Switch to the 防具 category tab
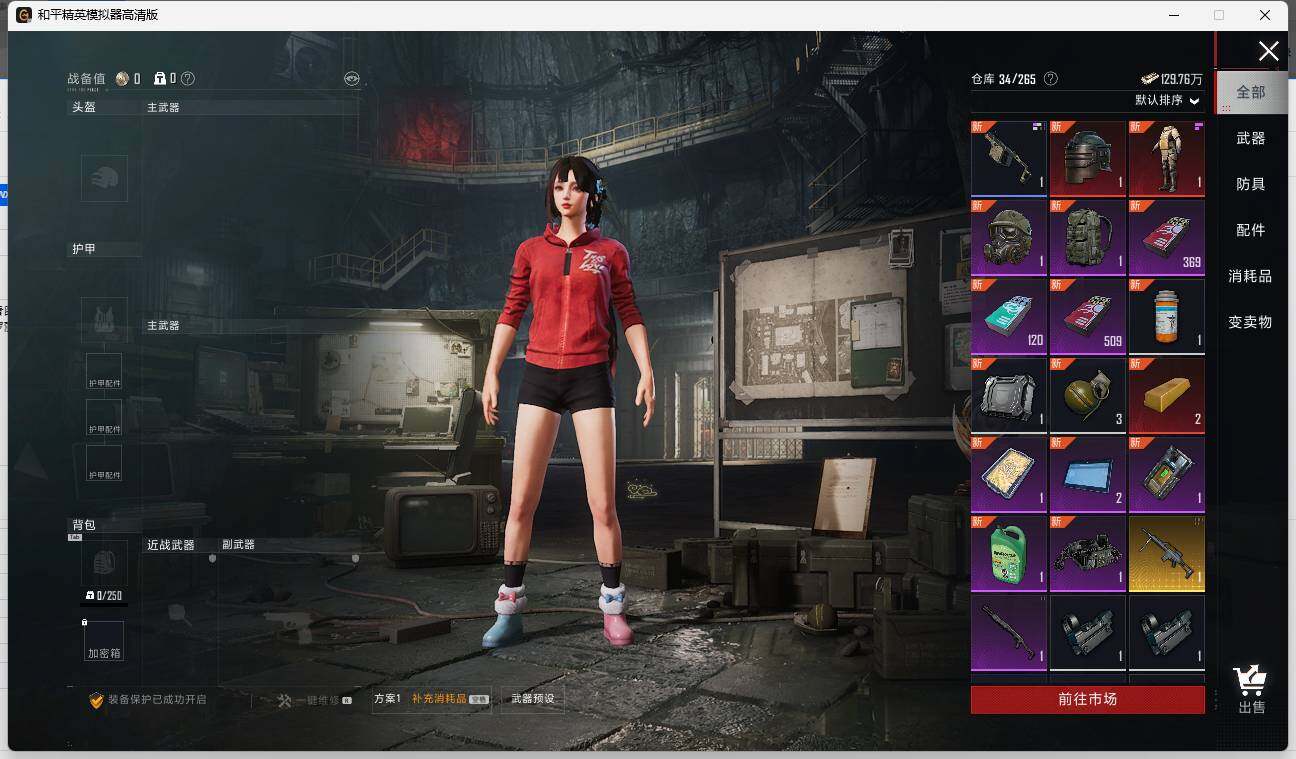 pos(1251,184)
